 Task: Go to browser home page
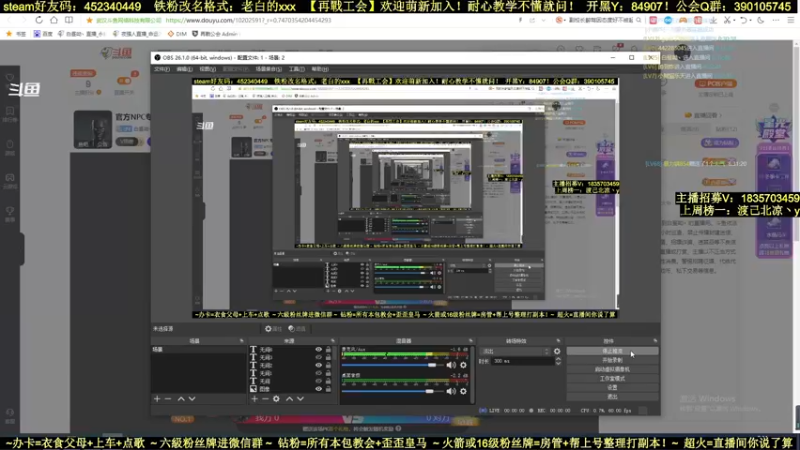point(54,20)
